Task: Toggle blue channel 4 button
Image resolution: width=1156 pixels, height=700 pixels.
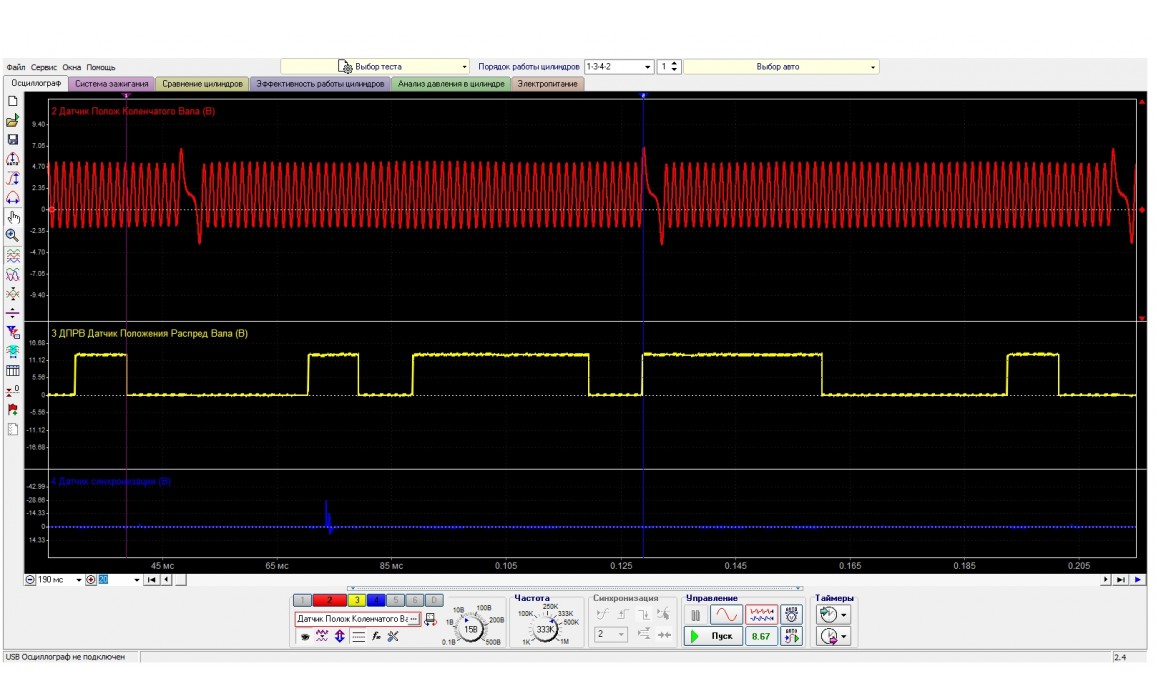Action: pyautogui.click(x=376, y=600)
